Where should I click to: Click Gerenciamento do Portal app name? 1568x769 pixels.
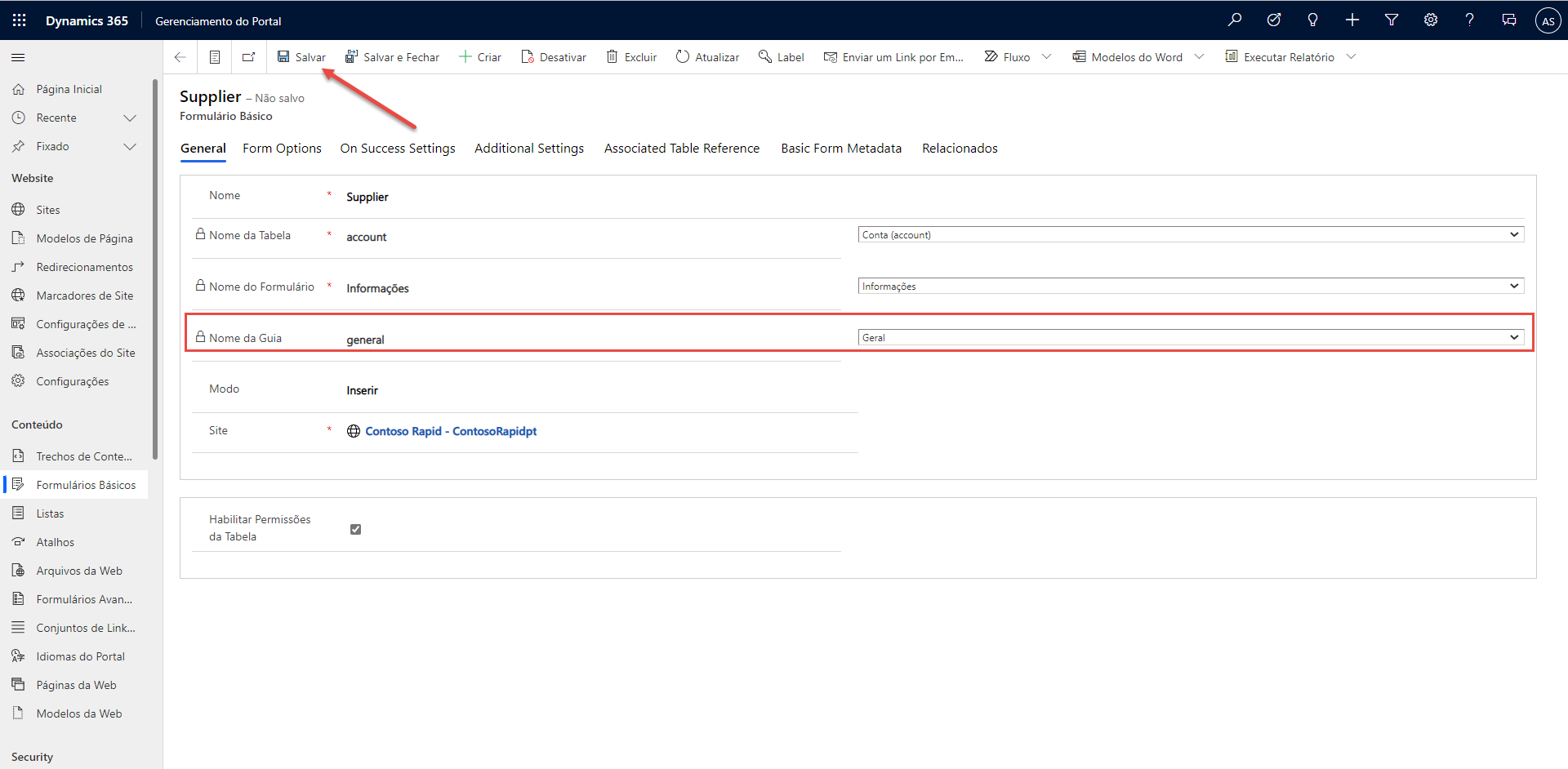click(218, 21)
